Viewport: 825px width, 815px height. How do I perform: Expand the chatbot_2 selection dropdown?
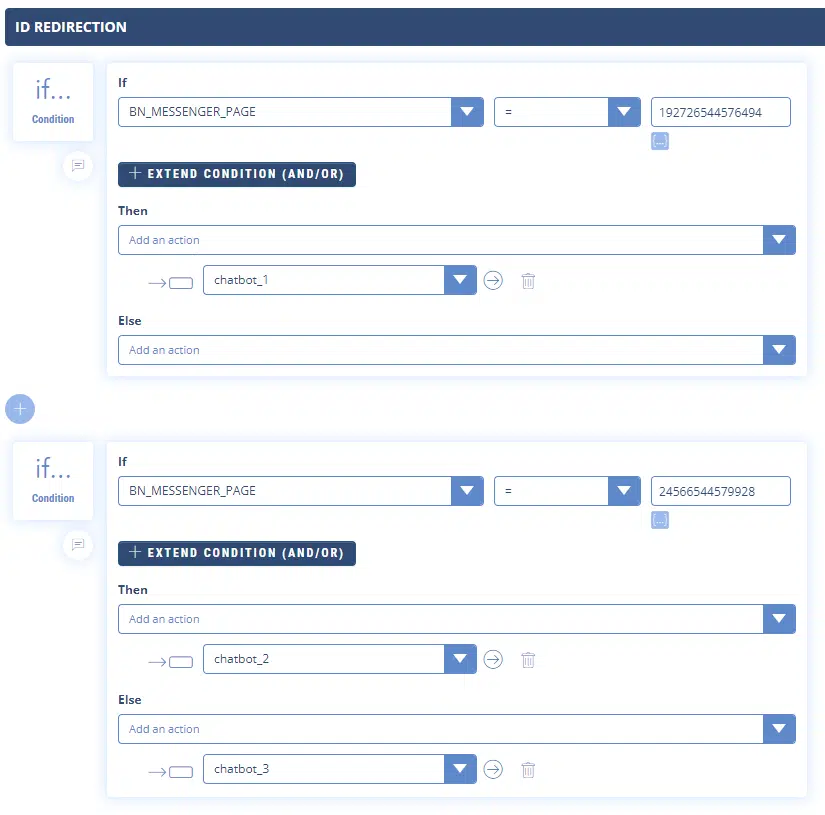point(460,660)
